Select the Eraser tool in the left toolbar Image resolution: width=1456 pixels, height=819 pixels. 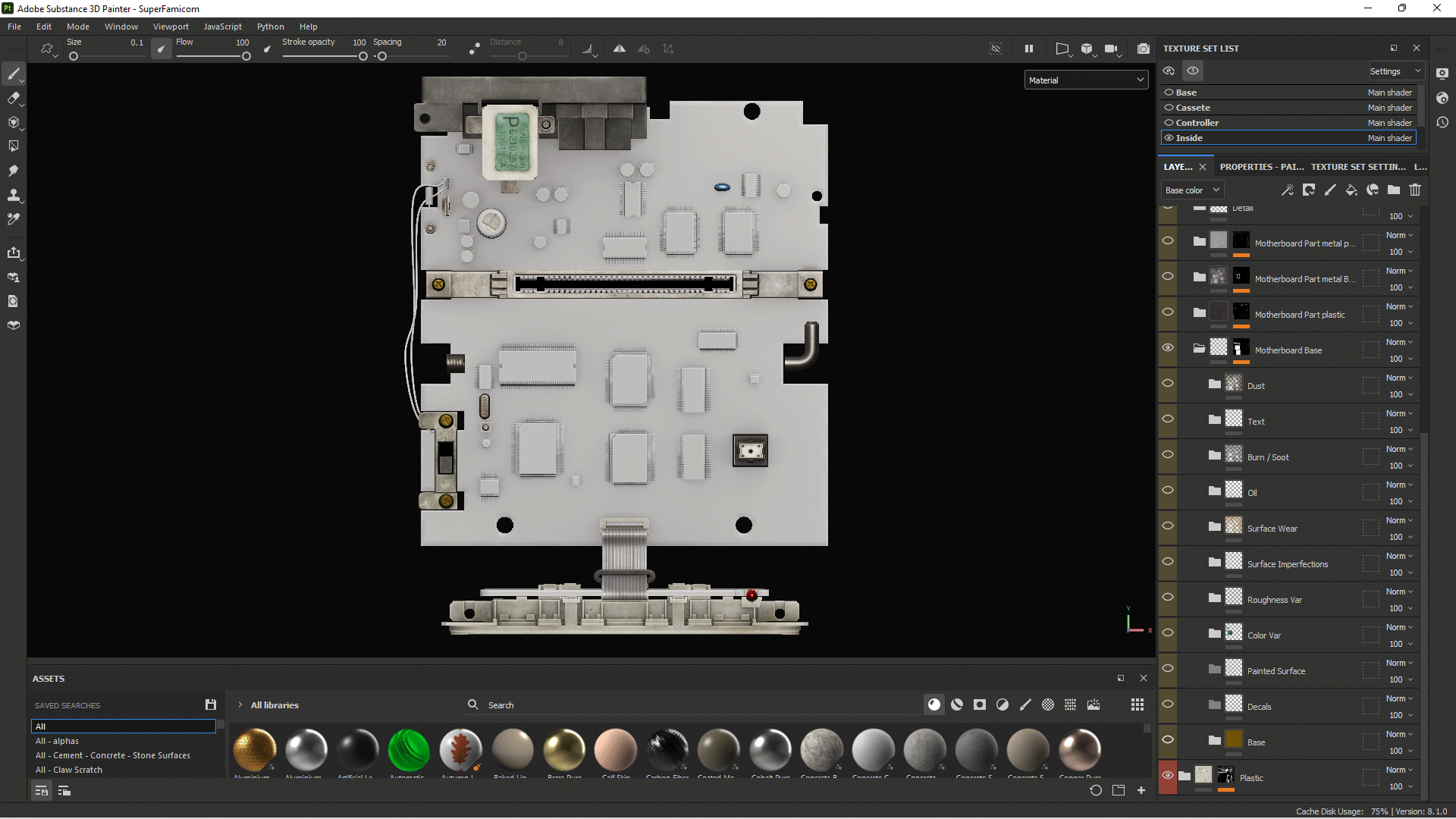[x=14, y=98]
